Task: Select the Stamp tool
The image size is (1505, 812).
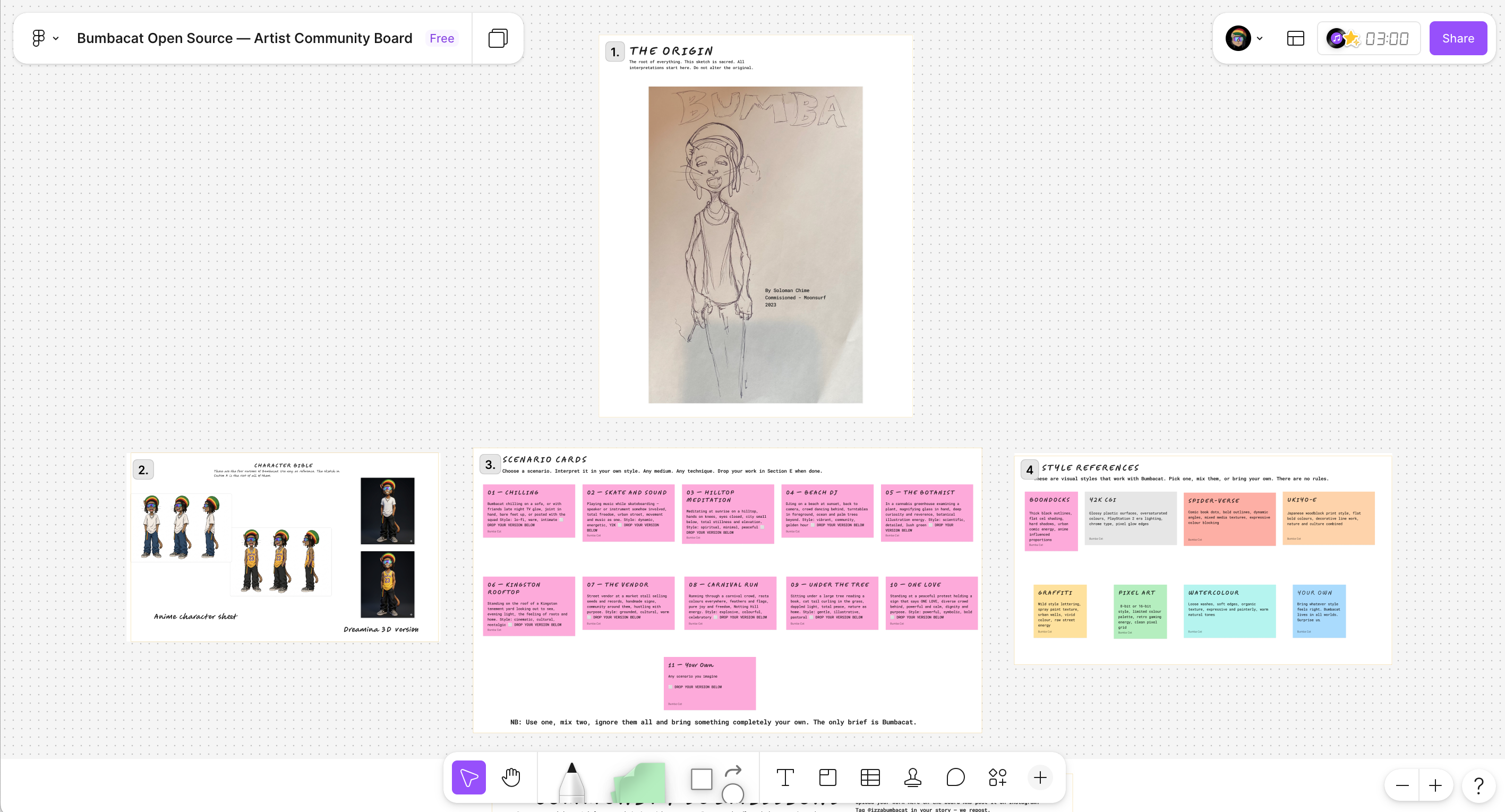Action: (x=912, y=777)
